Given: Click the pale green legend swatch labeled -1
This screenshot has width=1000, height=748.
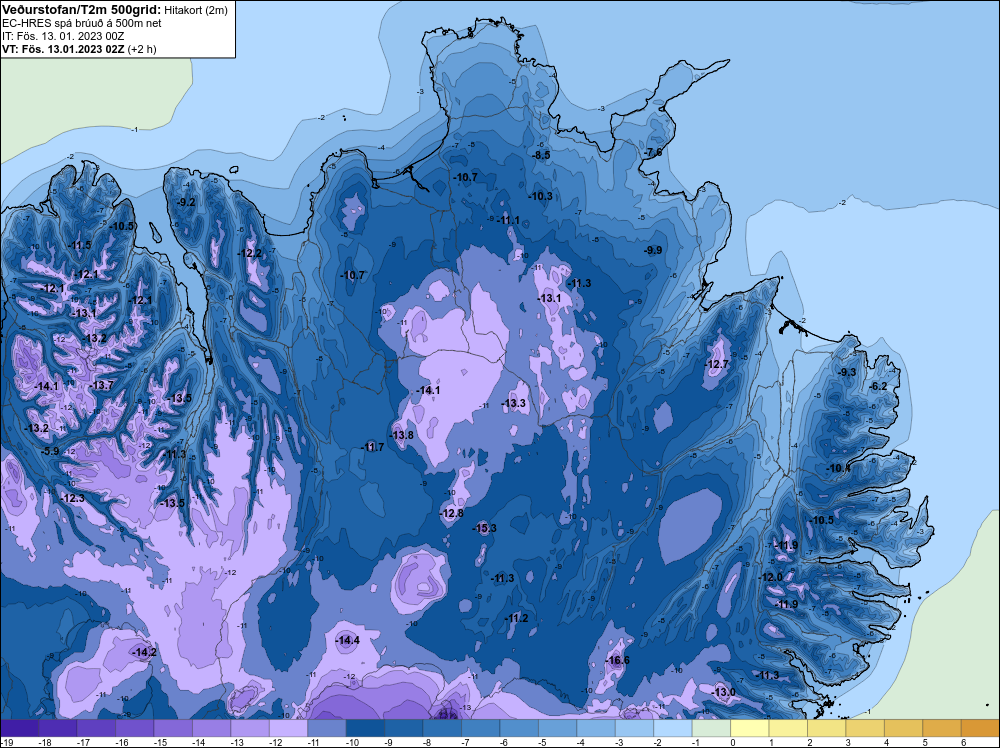Looking at the screenshot, I should pyautogui.click(x=711, y=728).
